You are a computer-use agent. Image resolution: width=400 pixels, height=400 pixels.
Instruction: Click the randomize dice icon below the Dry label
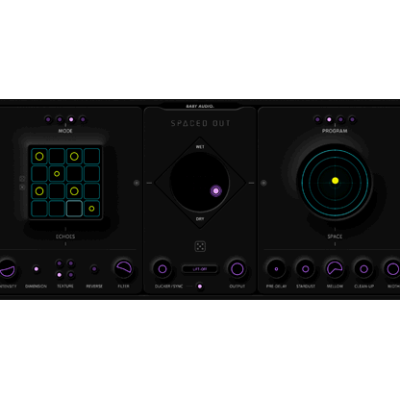(200, 247)
